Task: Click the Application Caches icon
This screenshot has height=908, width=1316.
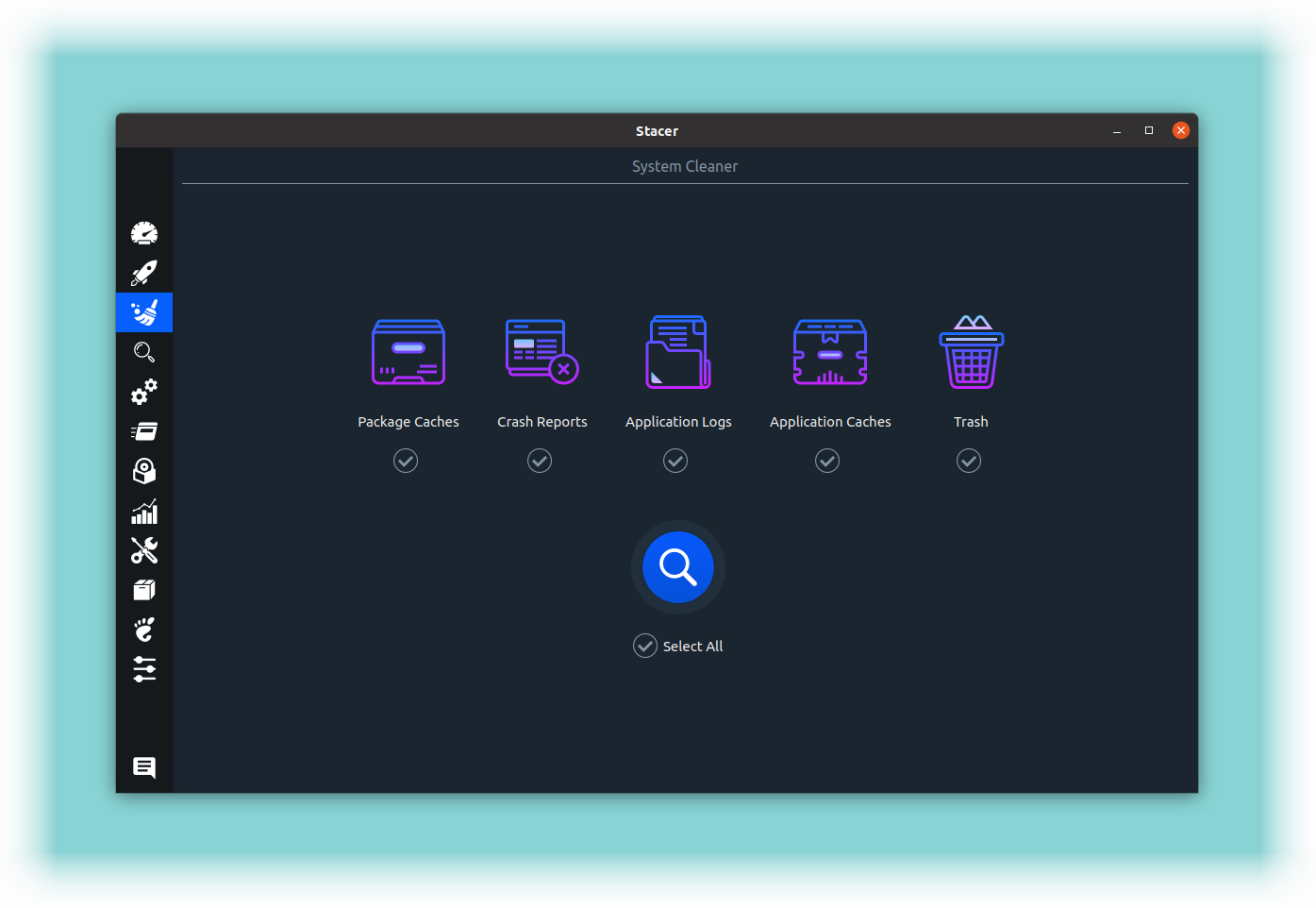Action: (x=830, y=352)
